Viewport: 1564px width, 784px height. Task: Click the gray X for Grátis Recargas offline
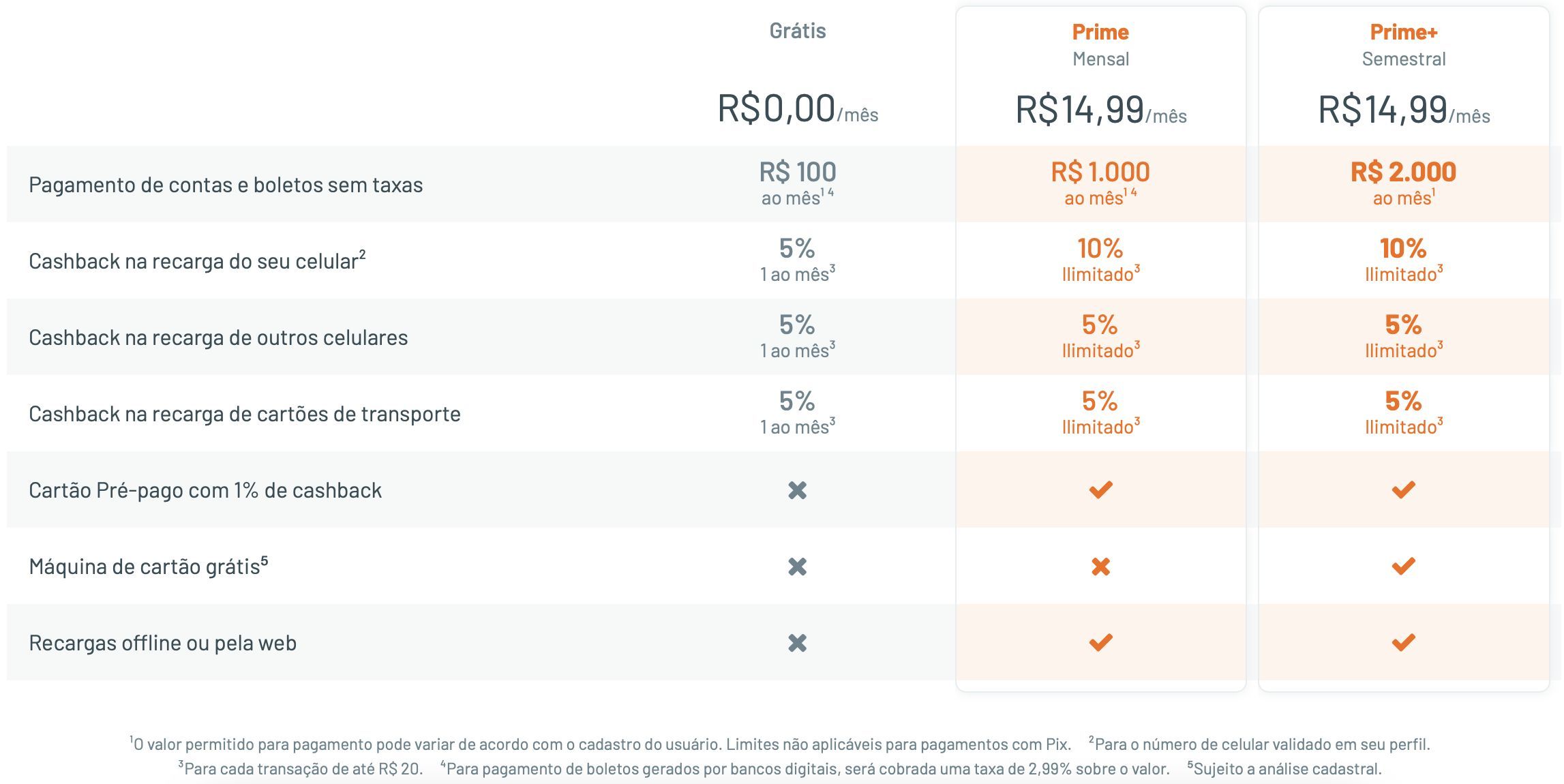click(797, 643)
